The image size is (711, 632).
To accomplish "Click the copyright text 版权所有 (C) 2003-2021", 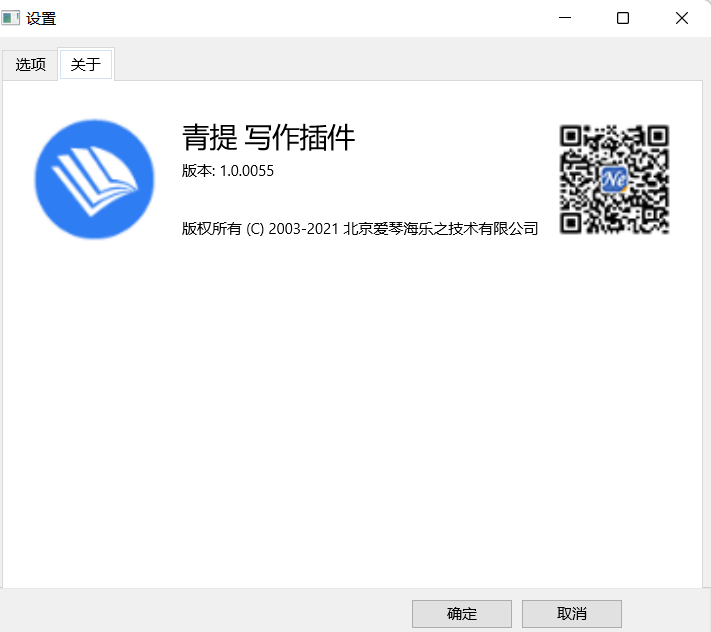I will click(260, 228).
